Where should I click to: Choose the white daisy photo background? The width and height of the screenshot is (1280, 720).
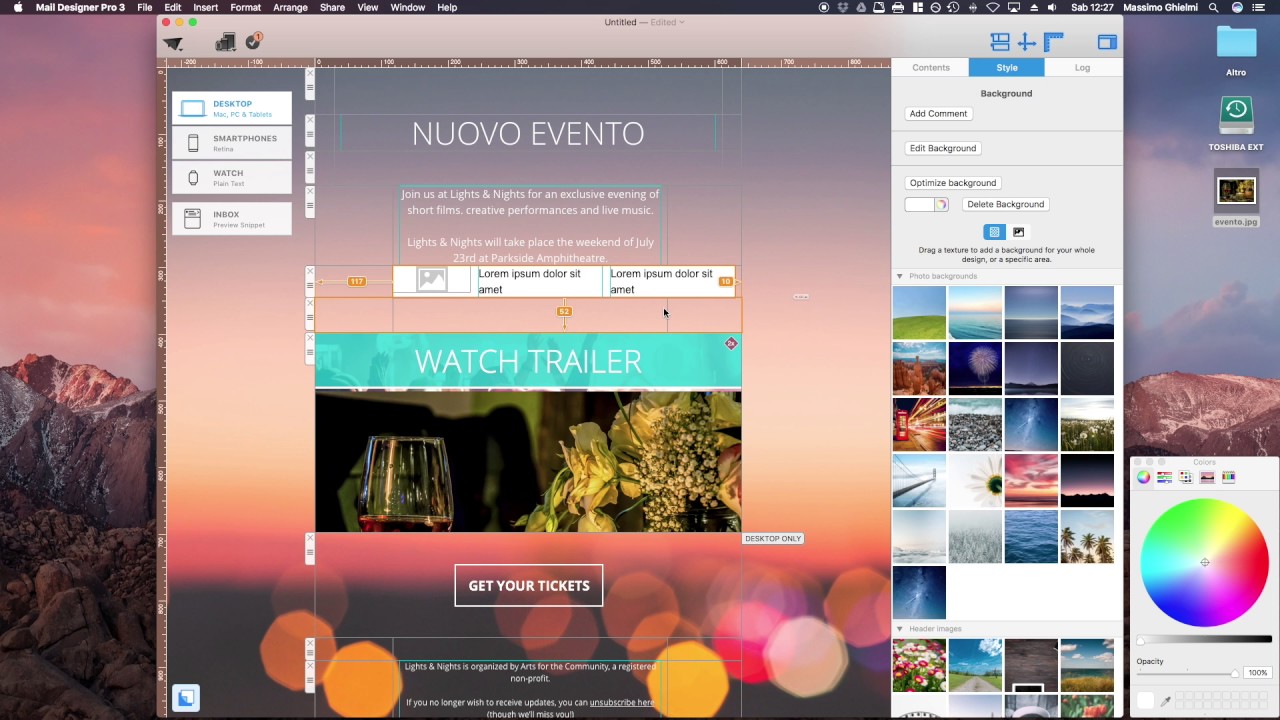click(975, 481)
